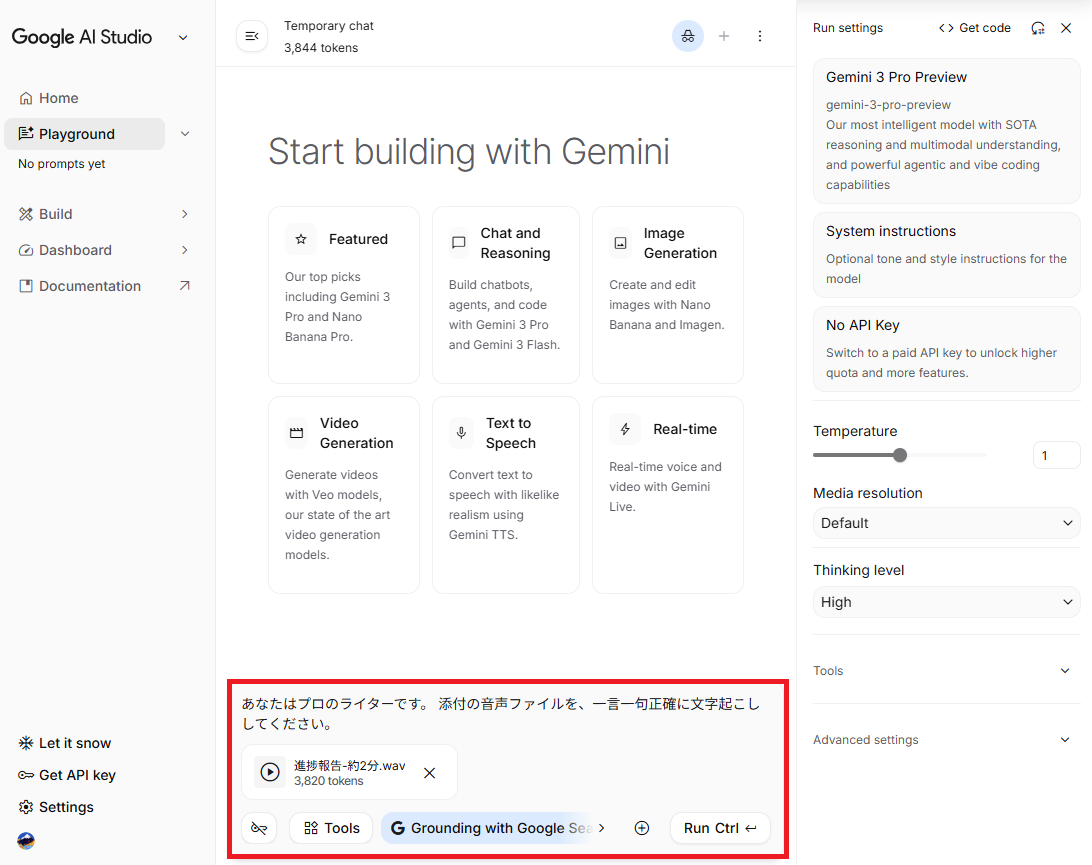The height and width of the screenshot is (865, 1092).
Task: Toggle the crossed-out key icon in prompt bar
Action: point(259,828)
